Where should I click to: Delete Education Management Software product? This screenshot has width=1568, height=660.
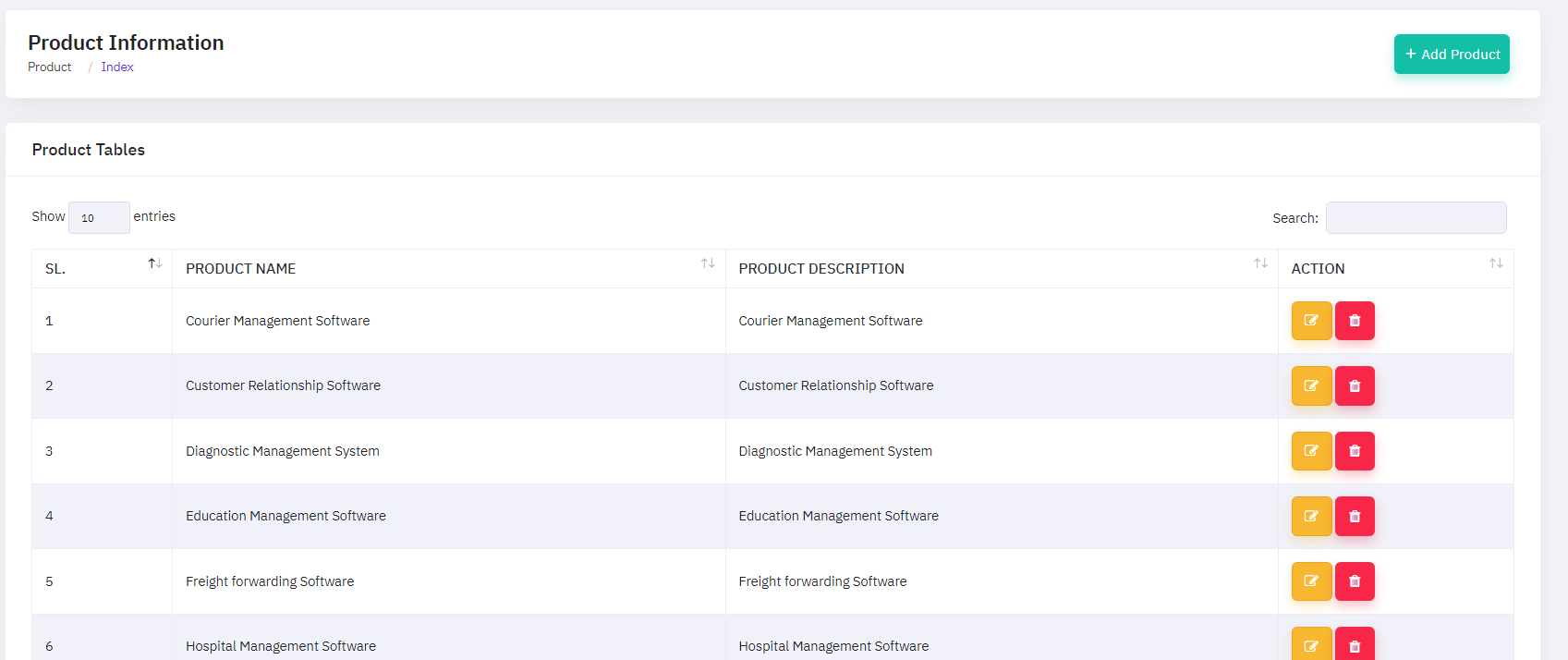click(x=1355, y=517)
